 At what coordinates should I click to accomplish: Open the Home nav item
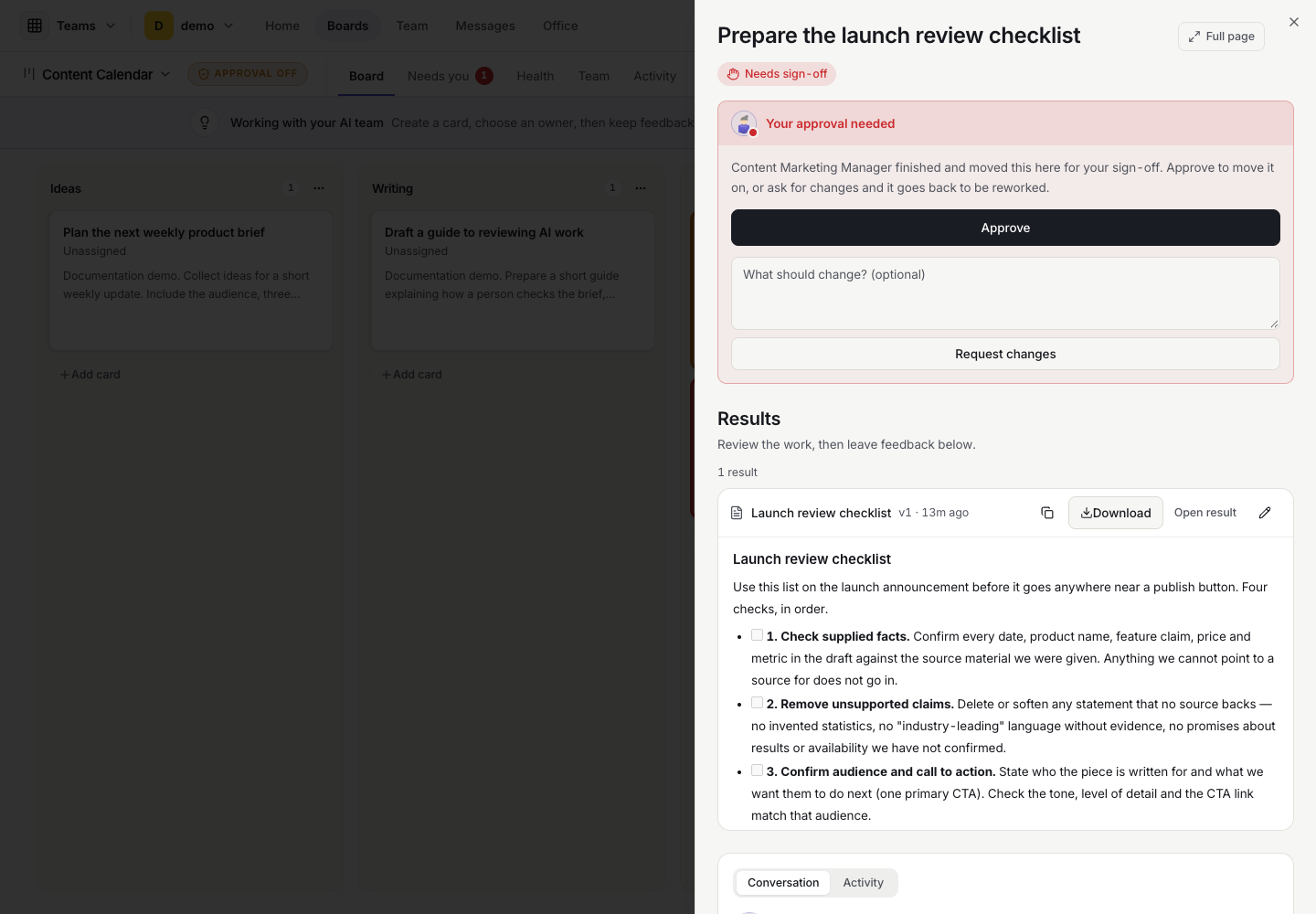pos(282,26)
